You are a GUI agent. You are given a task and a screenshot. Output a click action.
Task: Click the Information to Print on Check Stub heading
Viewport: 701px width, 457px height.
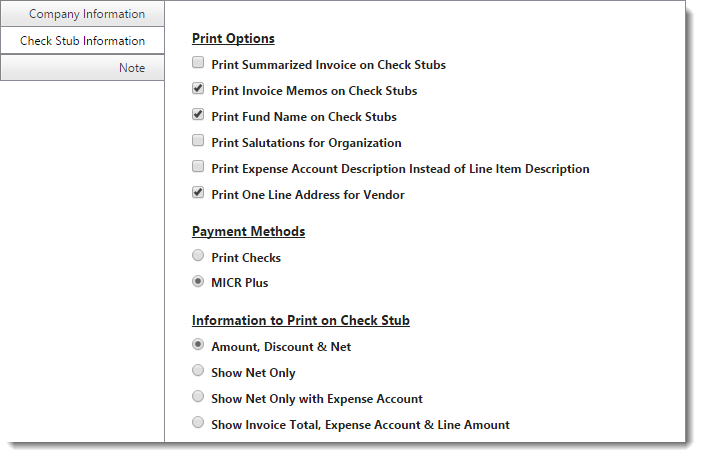(x=300, y=321)
